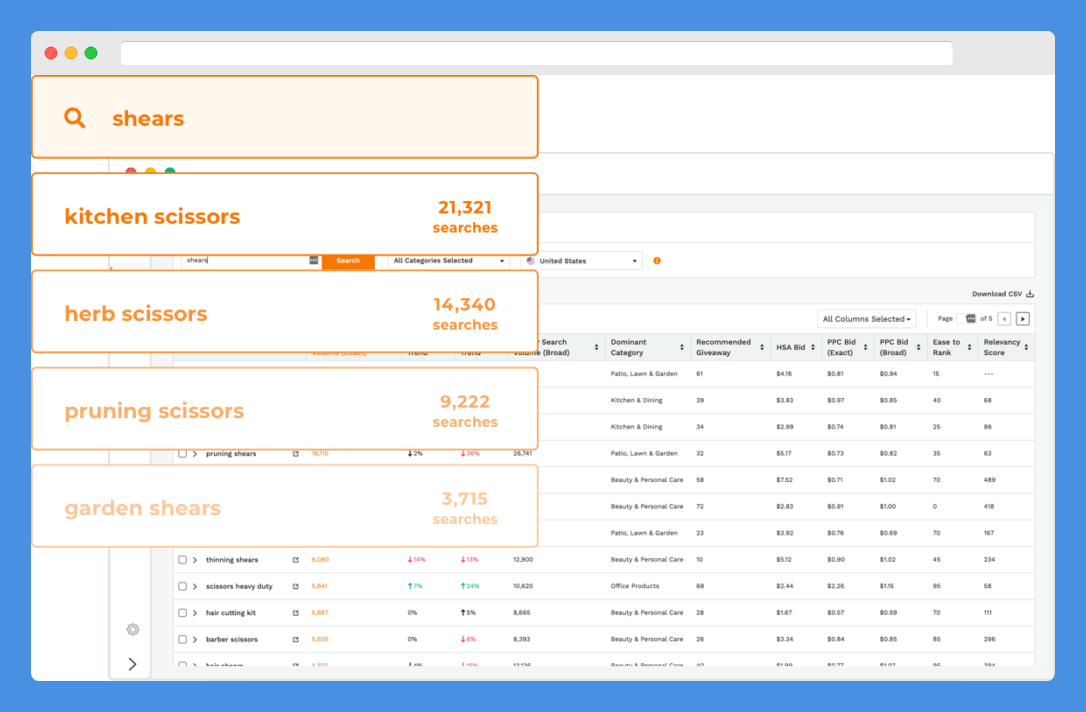Click the scissors heavy duty keyword text

(239, 586)
